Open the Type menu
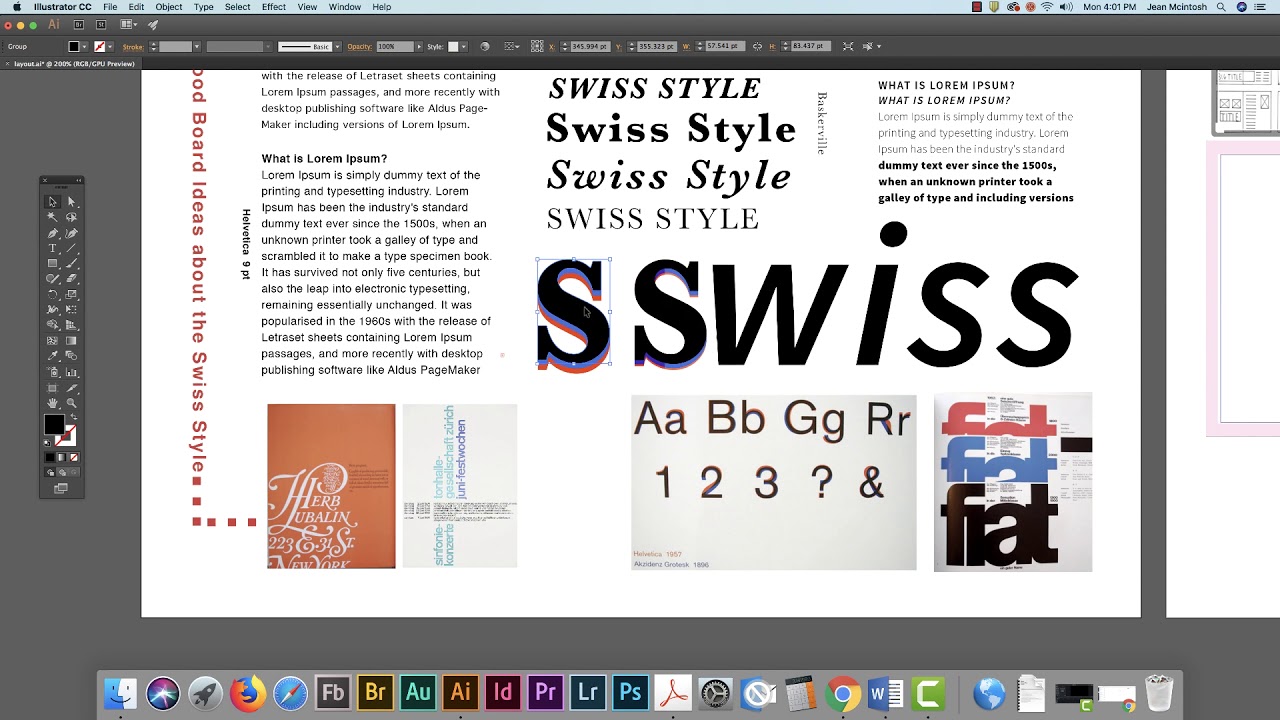The width and height of the screenshot is (1280, 720). 204,7
